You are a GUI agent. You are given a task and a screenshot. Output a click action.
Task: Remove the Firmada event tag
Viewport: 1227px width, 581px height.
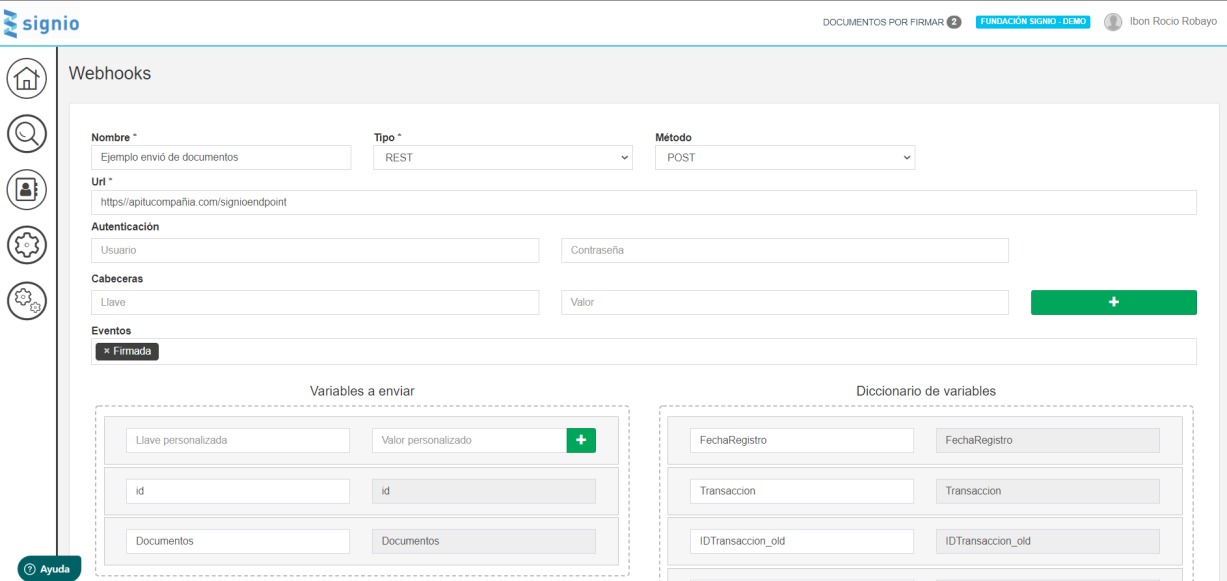click(x=107, y=351)
